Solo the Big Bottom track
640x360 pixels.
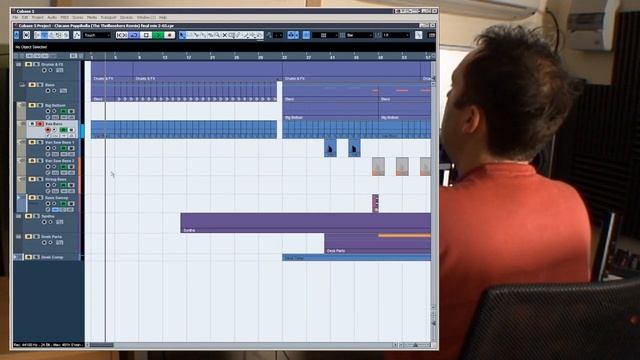click(x=40, y=105)
